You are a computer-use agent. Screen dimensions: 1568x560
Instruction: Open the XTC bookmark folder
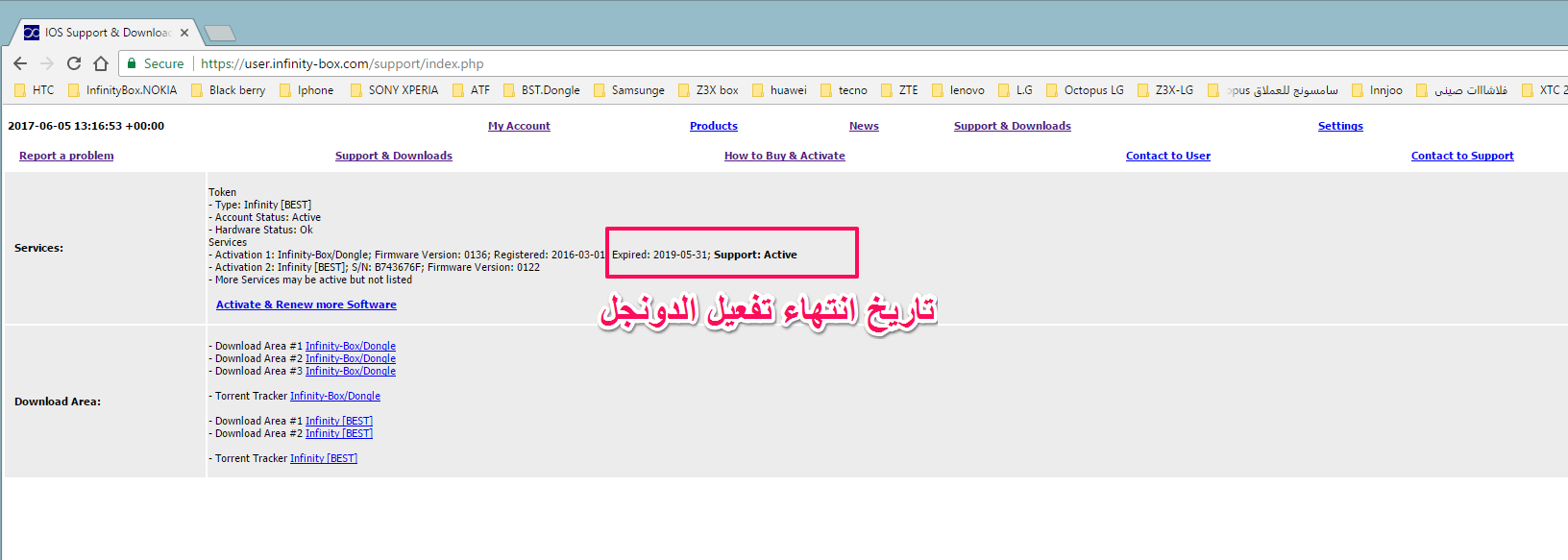pyautogui.click(x=1545, y=90)
